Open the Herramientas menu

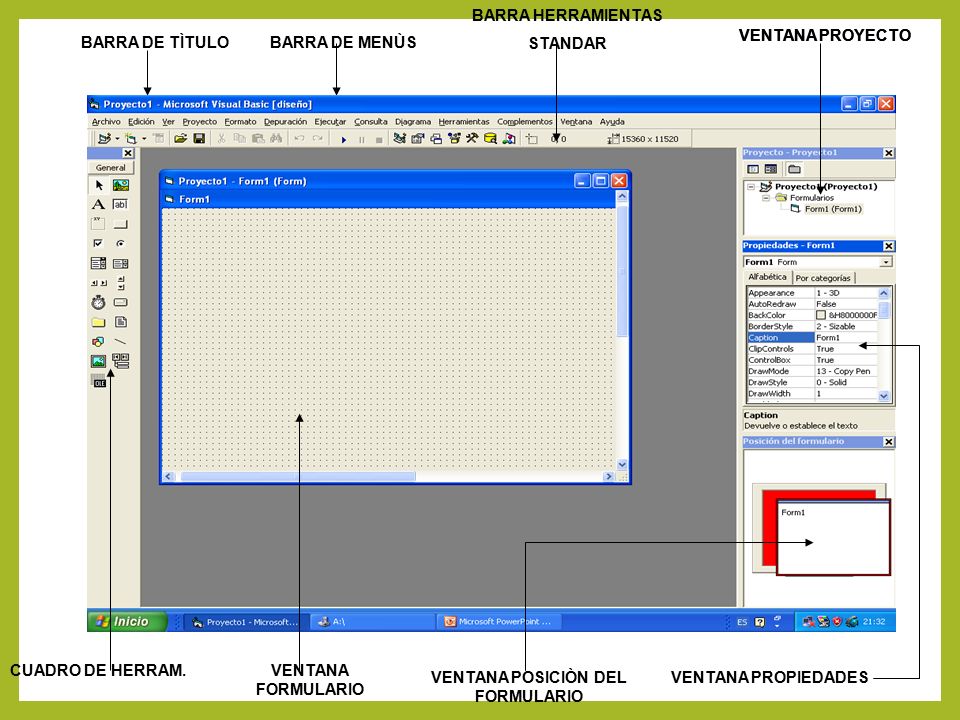click(x=463, y=122)
